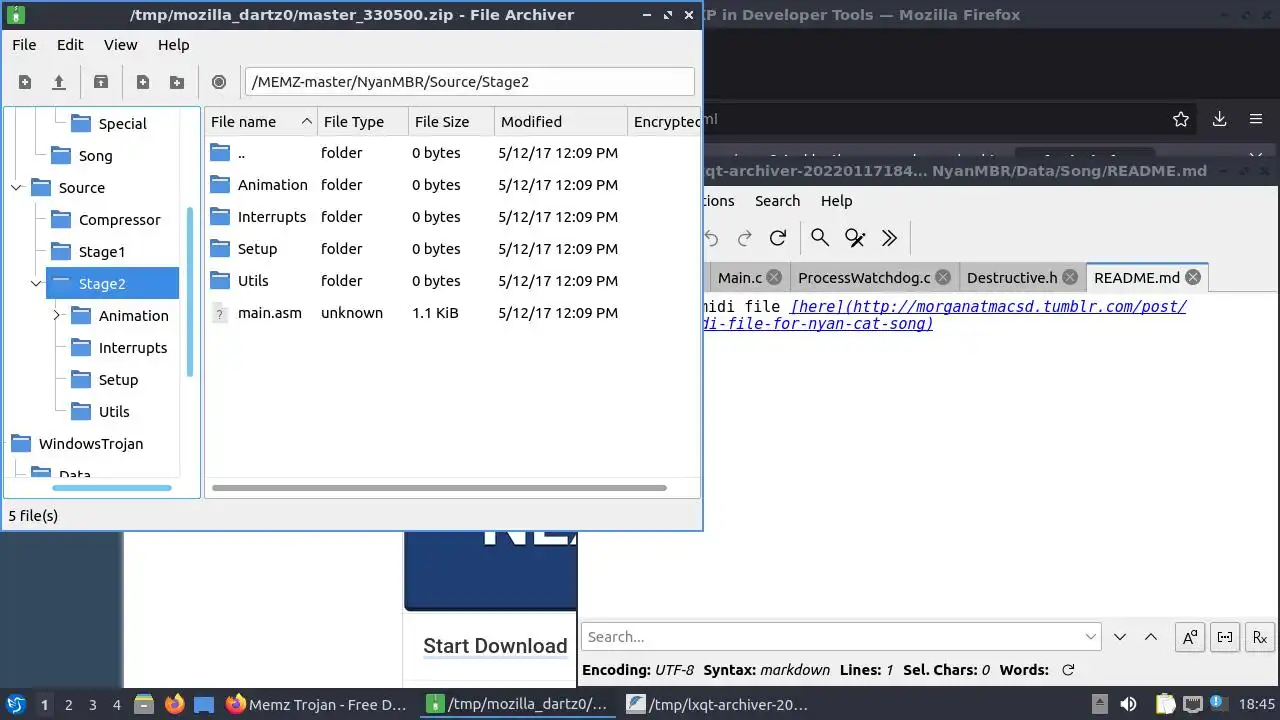This screenshot has height=720, width=1280.
Task: Select the WindowsTrojan folder in tree
Action: coord(90,444)
